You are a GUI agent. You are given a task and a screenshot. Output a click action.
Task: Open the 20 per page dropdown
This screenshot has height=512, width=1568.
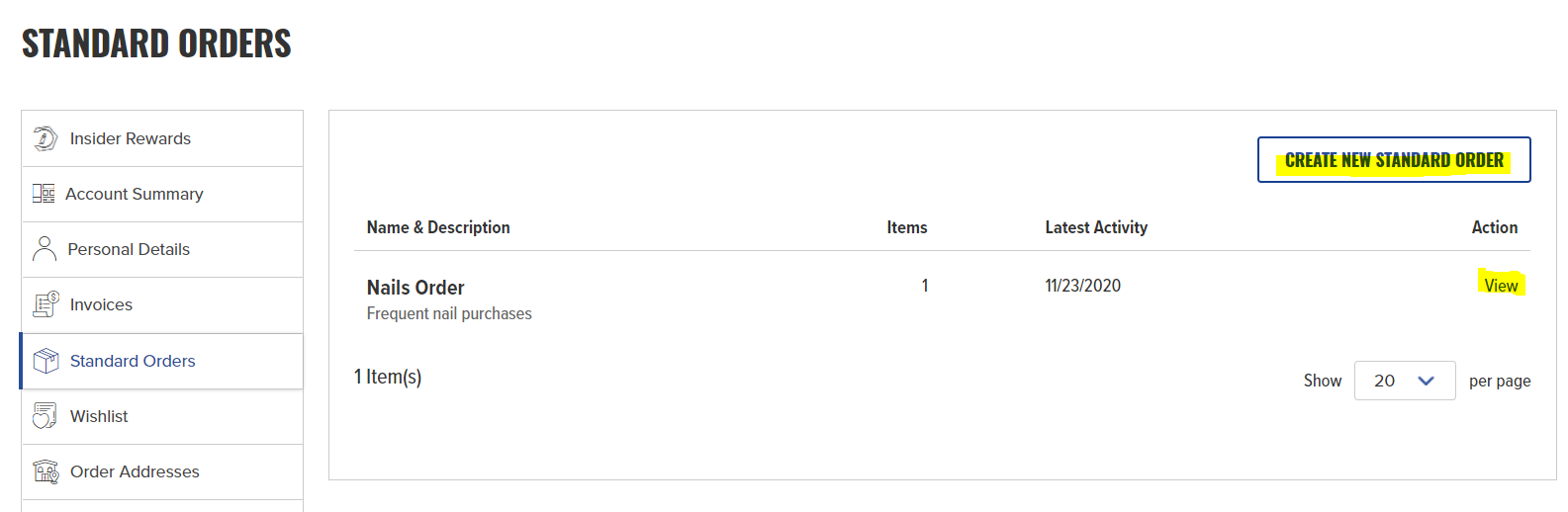point(1405,381)
